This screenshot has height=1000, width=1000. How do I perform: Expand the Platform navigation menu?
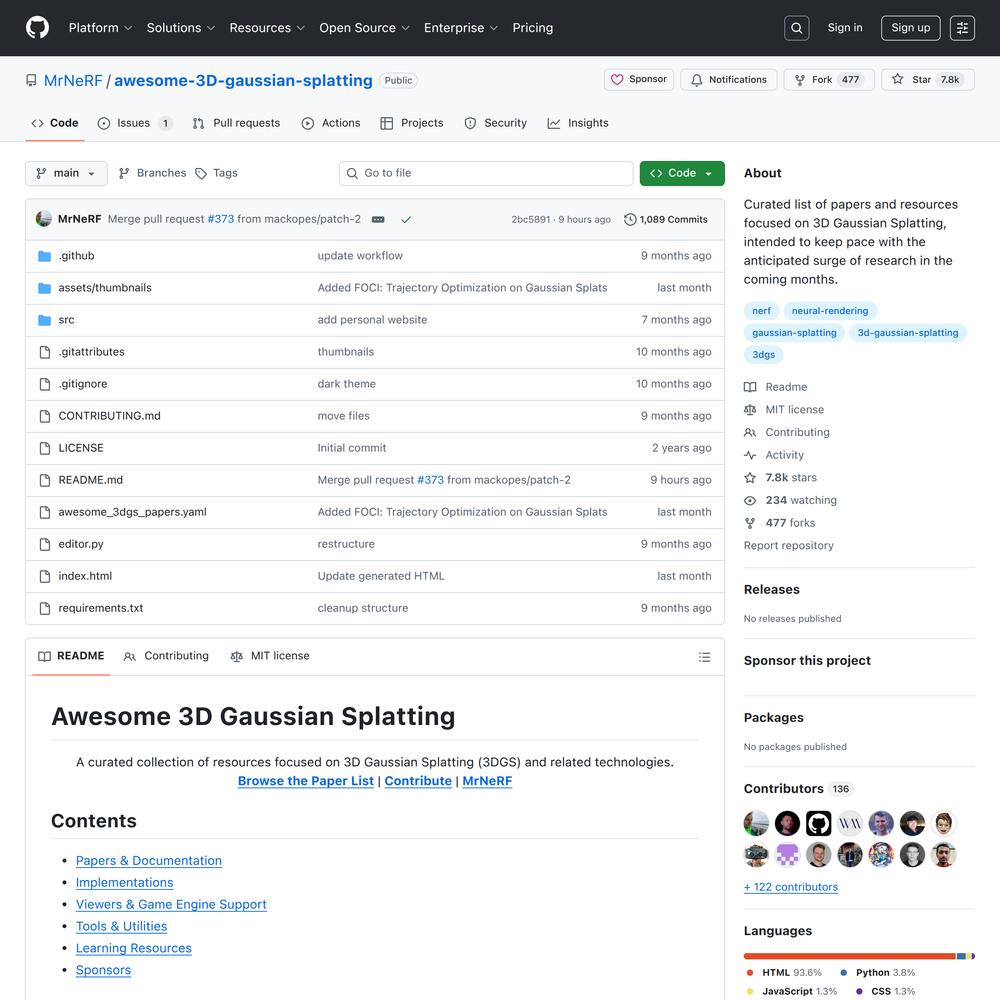click(100, 28)
